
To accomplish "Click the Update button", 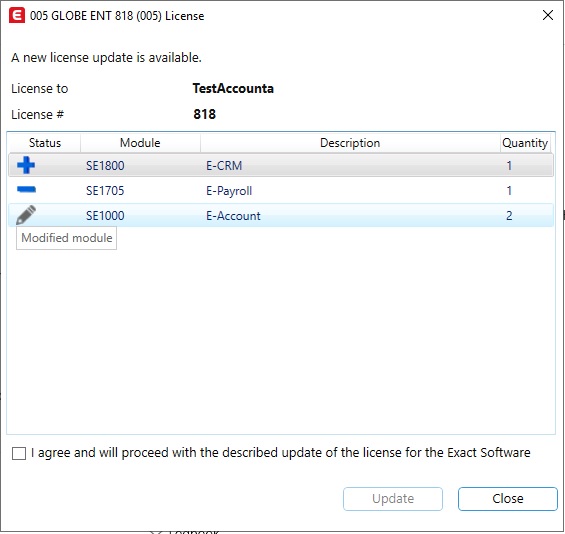I will pos(393,499).
